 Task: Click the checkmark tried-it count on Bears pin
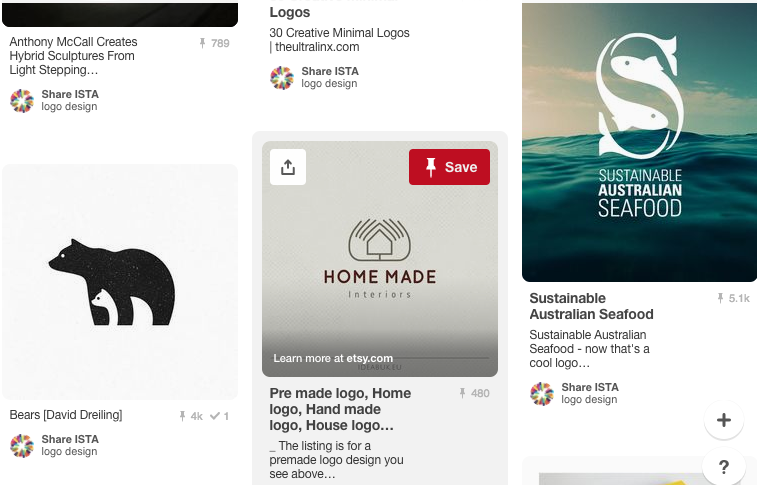click(x=219, y=416)
